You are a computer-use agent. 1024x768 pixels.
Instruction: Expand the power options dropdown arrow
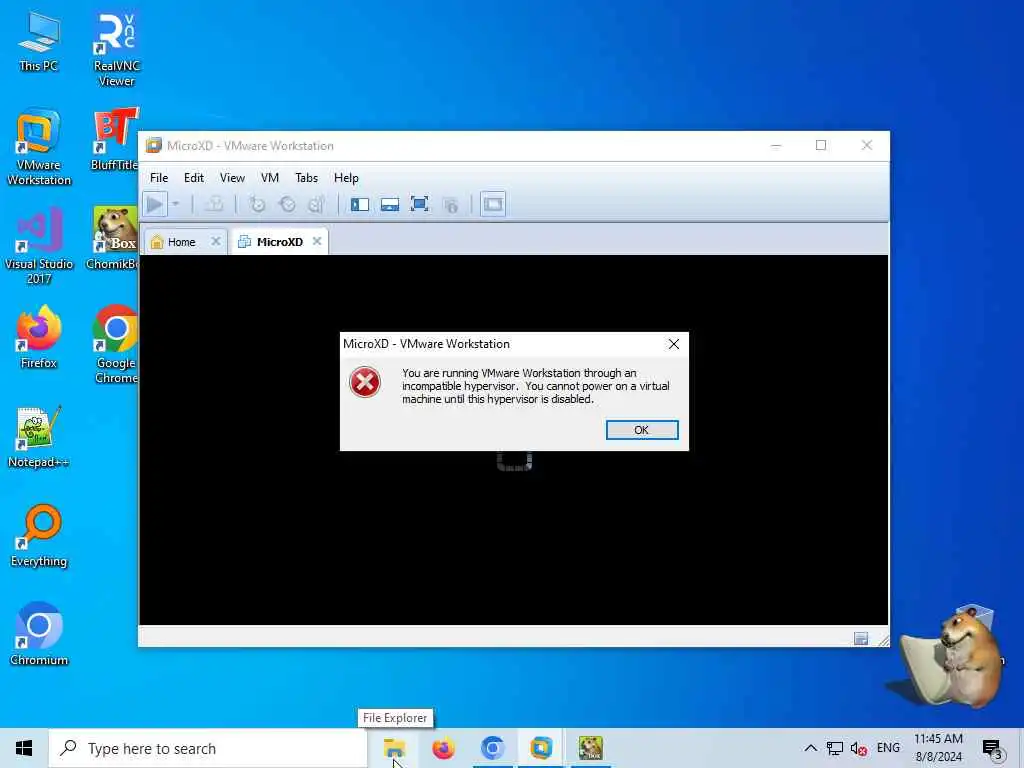(x=176, y=204)
